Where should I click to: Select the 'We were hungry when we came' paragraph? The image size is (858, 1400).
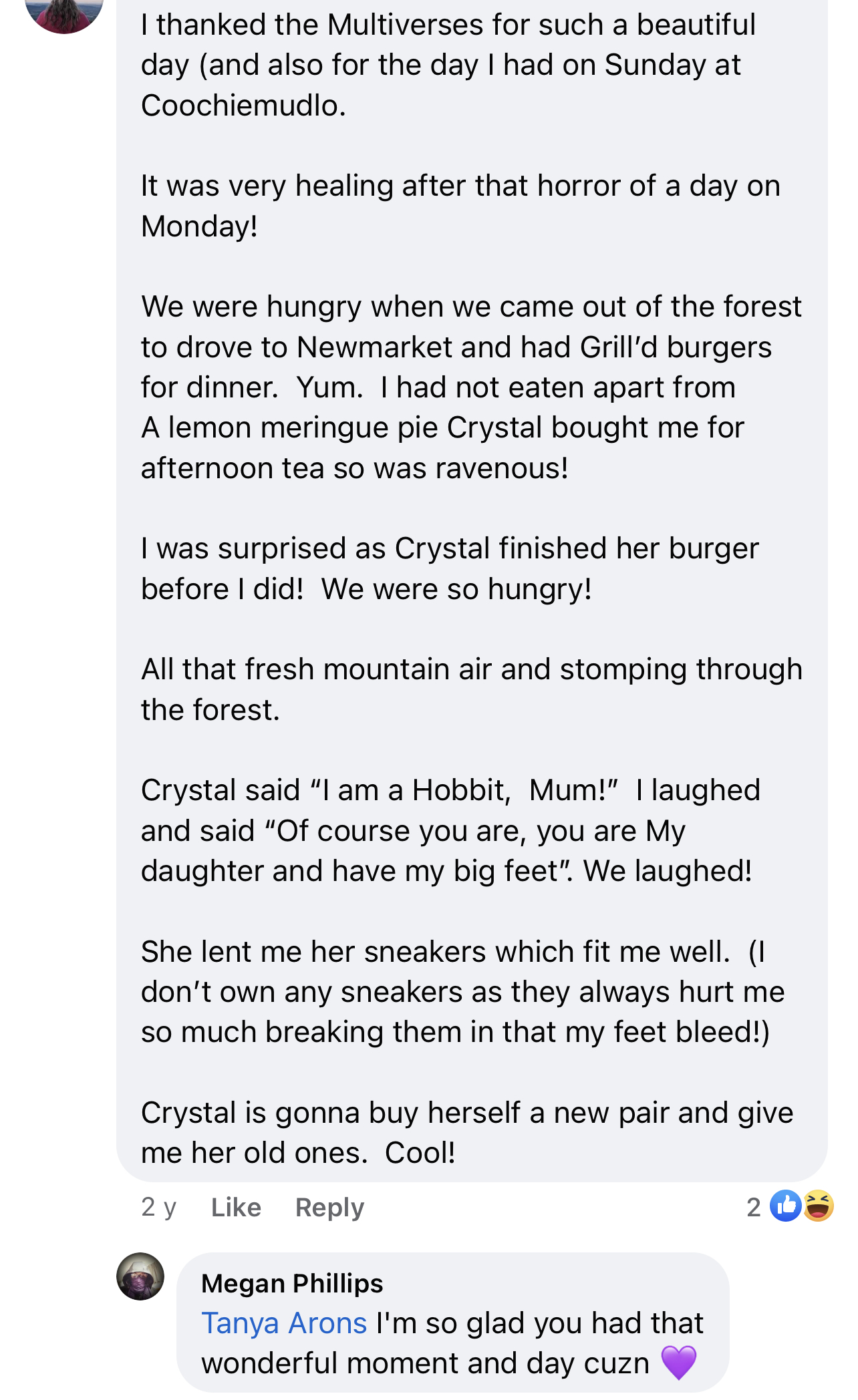tap(471, 387)
